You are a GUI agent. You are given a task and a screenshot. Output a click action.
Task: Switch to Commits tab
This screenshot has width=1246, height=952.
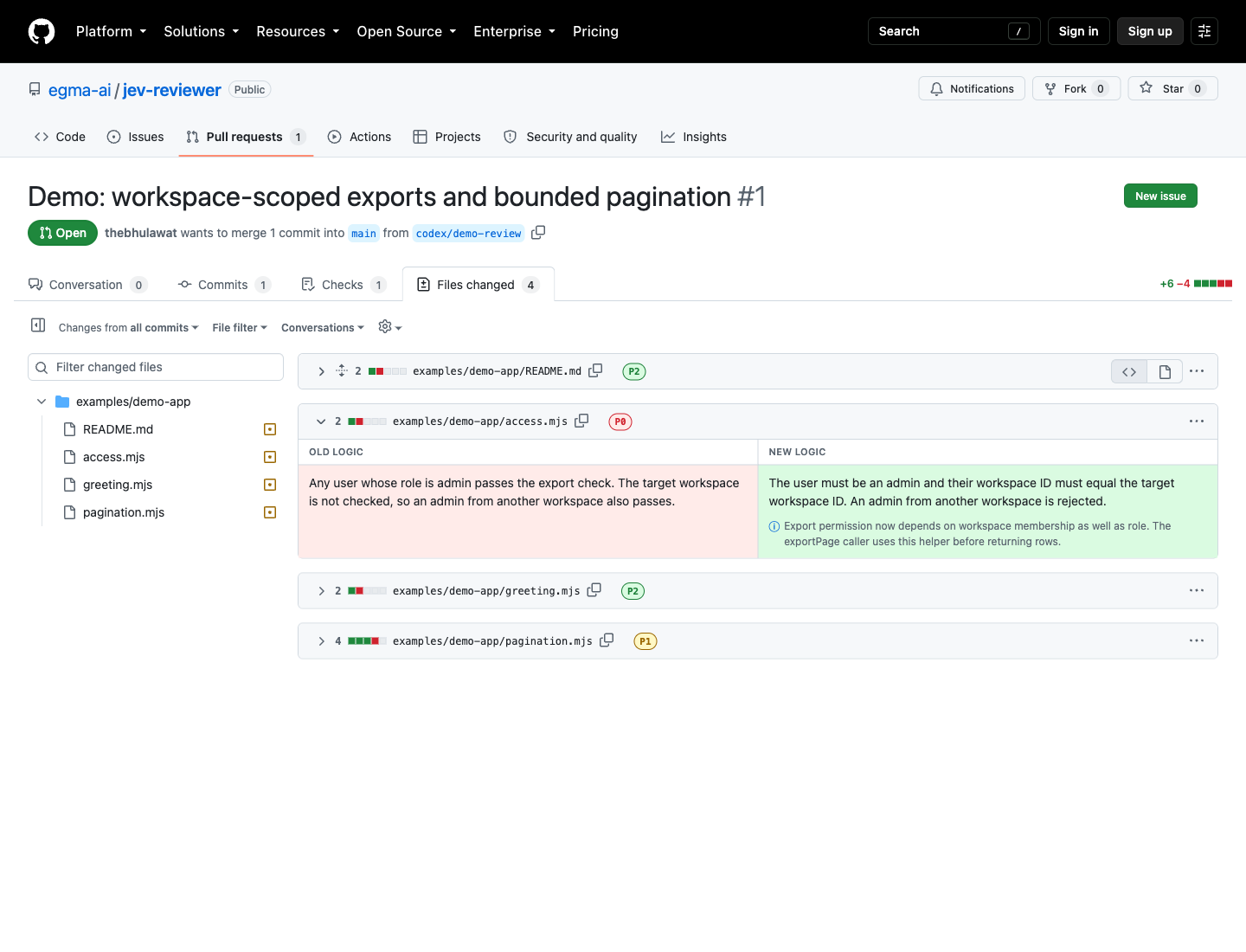click(x=224, y=285)
